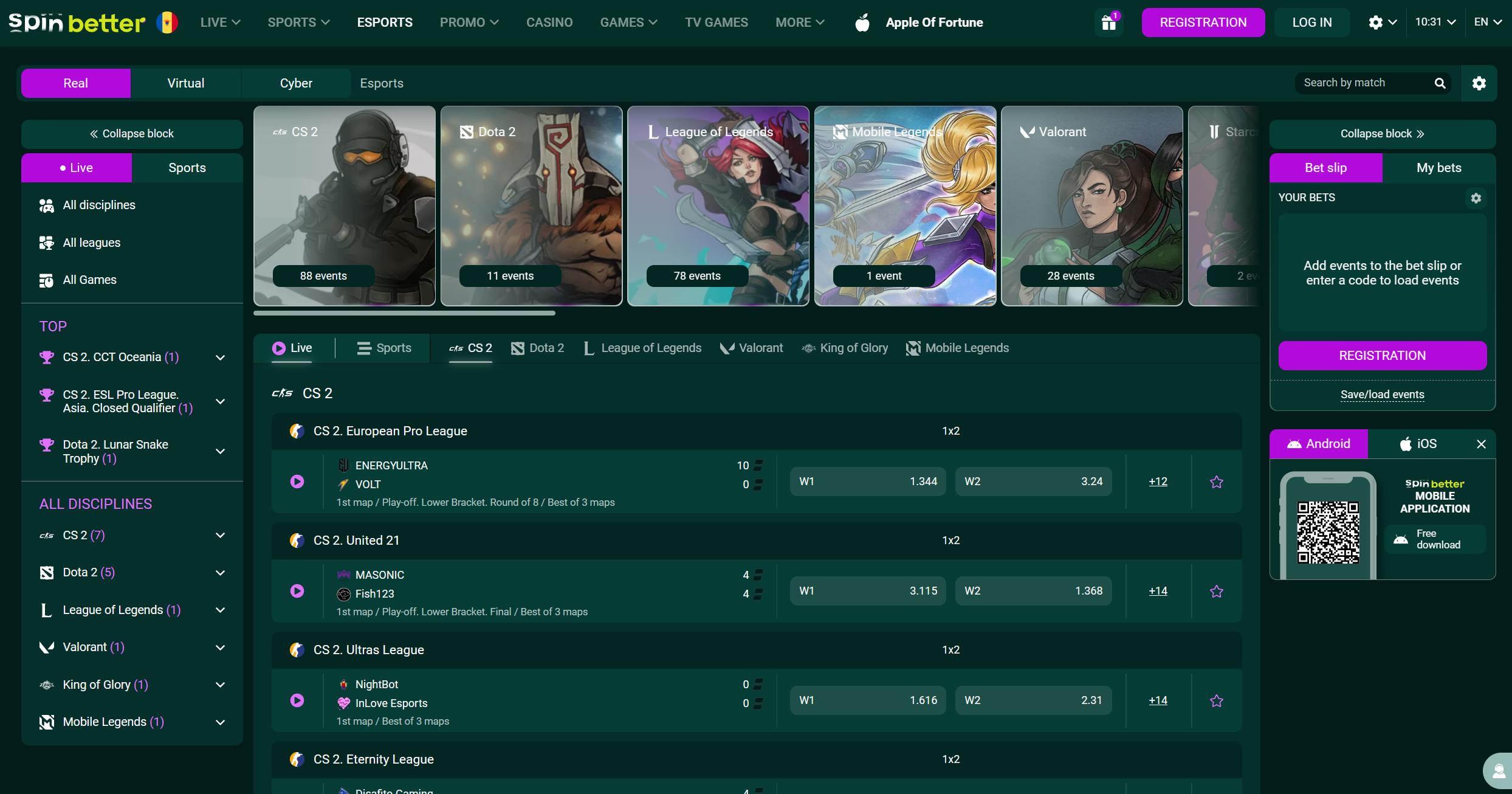Screen dimensions: 1512x794
Task: Collapse the left sidebar block
Action: point(132,134)
